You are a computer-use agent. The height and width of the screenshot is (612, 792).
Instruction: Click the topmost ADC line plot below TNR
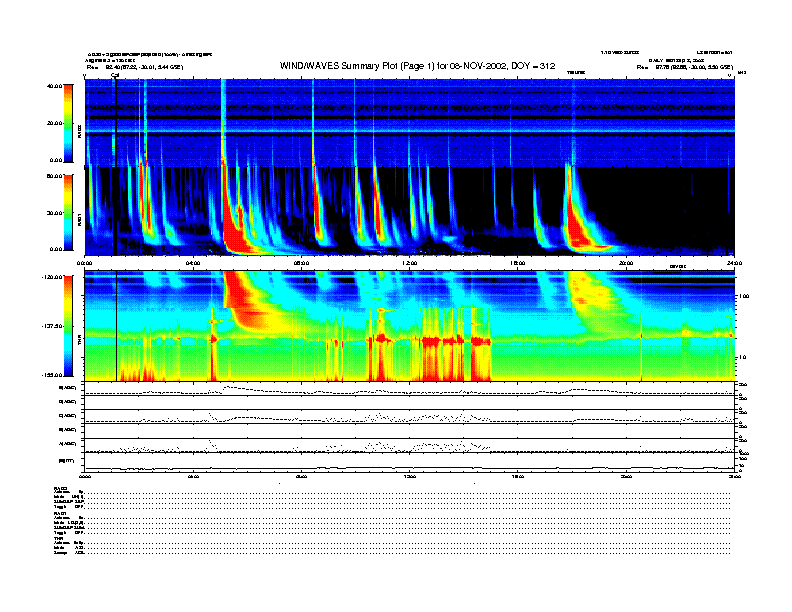pyautogui.click(x=410, y=389)
